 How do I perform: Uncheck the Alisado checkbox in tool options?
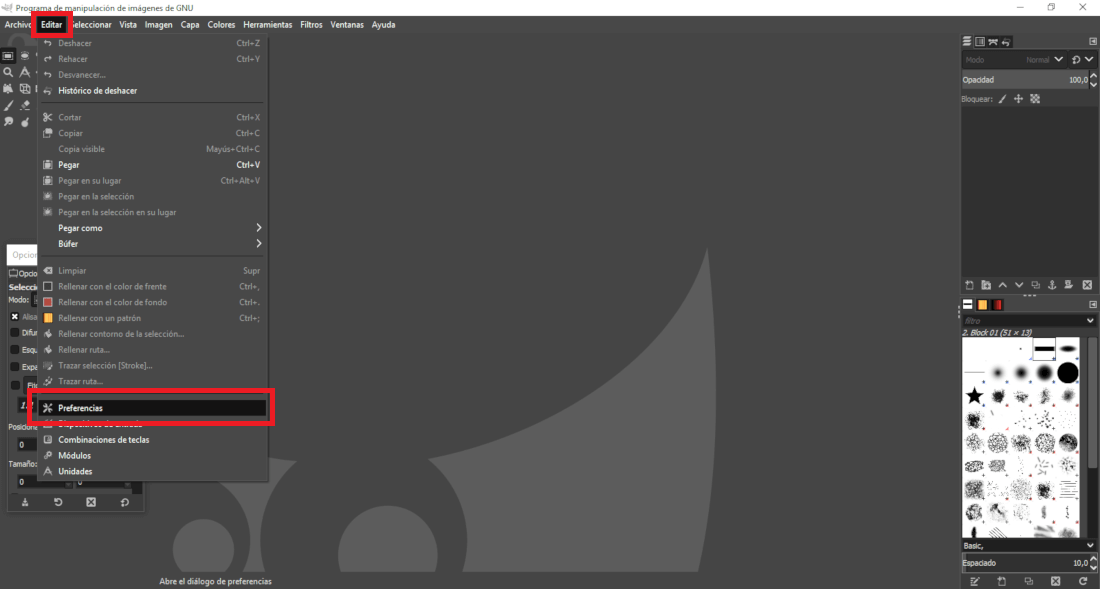pyautogui.click(x=15, y=316)
